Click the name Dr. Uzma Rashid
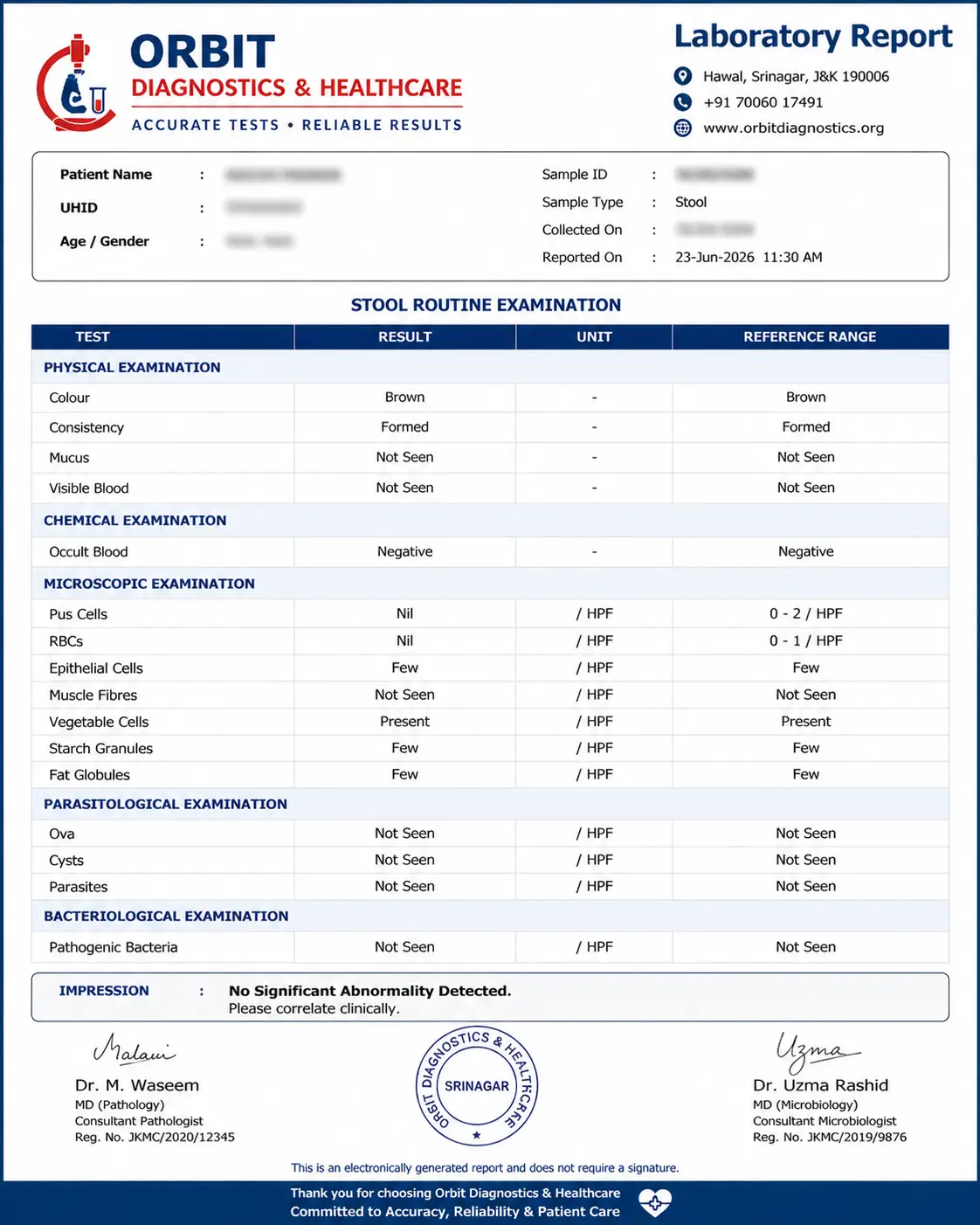The height and width of the screenshot is (1225, 980). pyautogui.click(x=820, y=1085)
